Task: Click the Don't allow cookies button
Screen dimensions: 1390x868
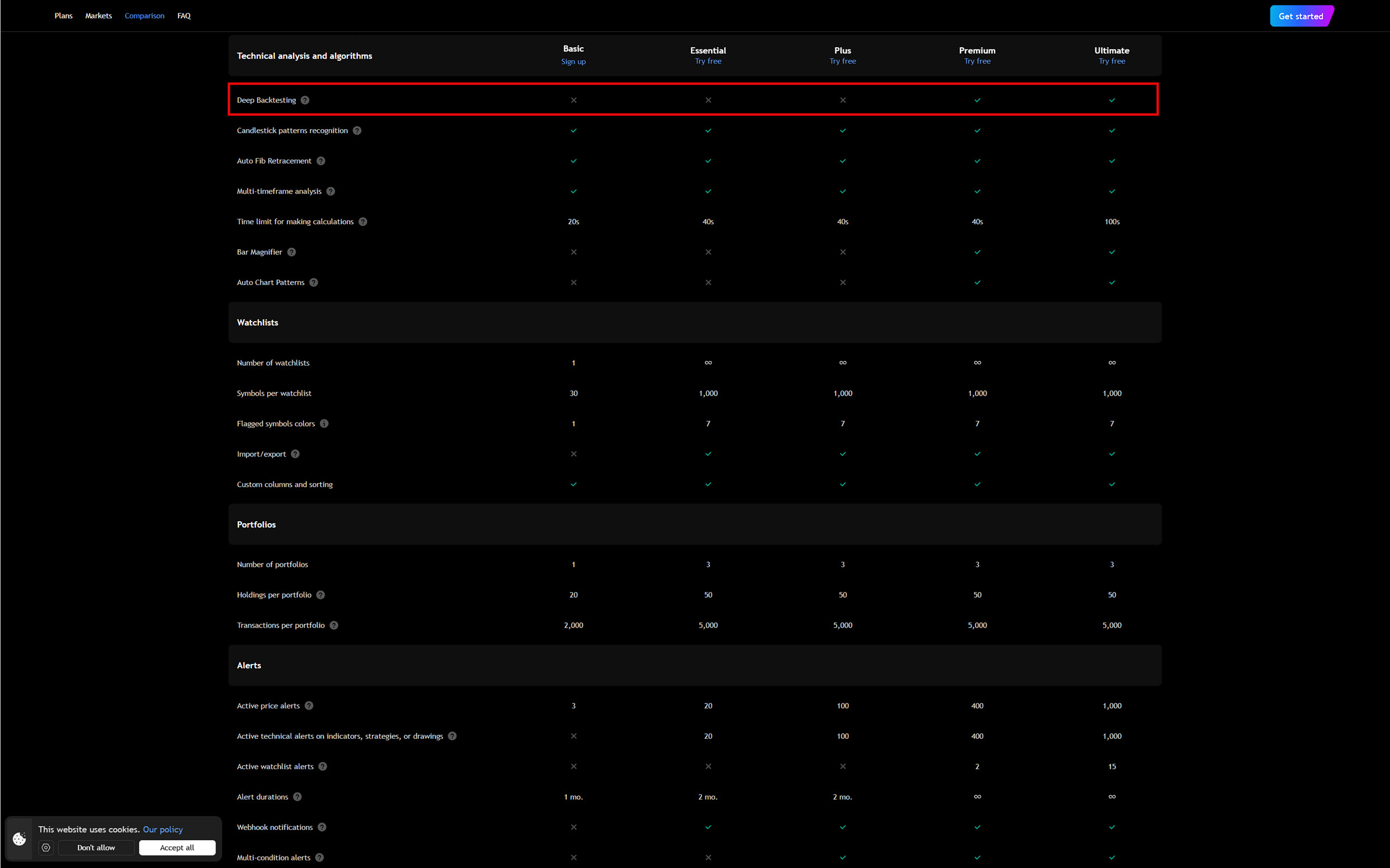Action: [x=96, y=847]
